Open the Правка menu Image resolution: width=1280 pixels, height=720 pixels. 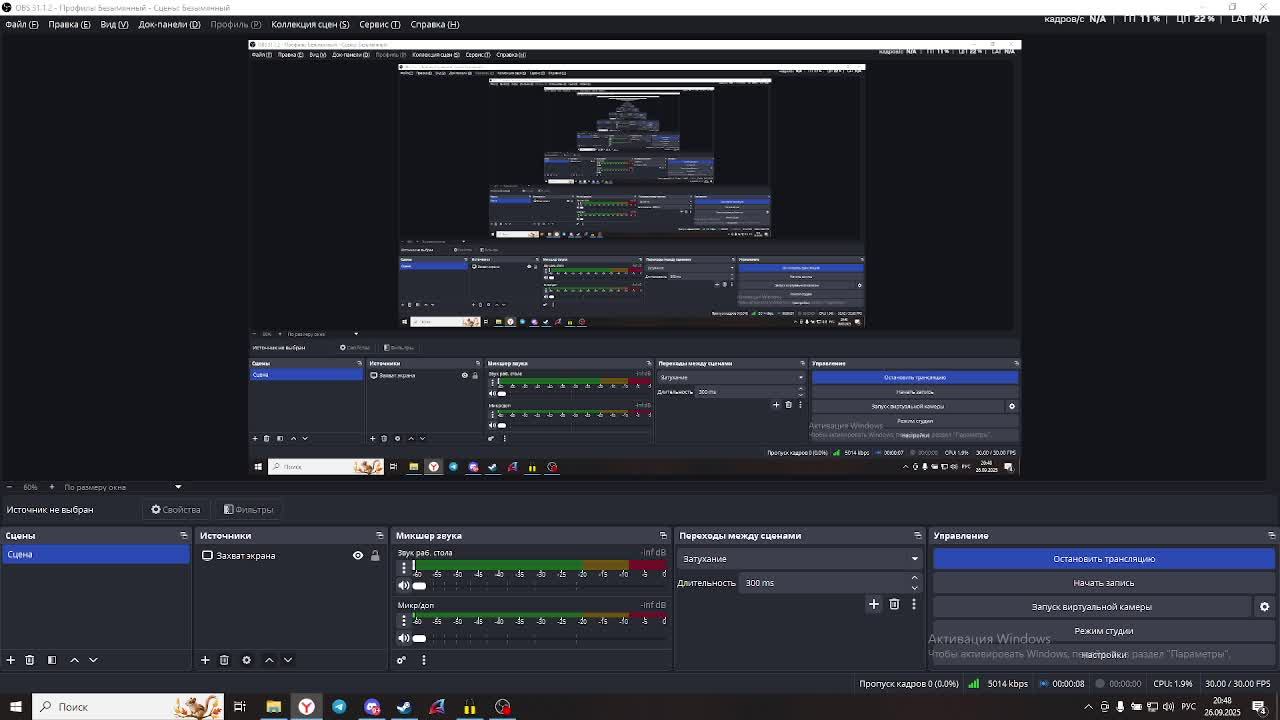point(69,24)
